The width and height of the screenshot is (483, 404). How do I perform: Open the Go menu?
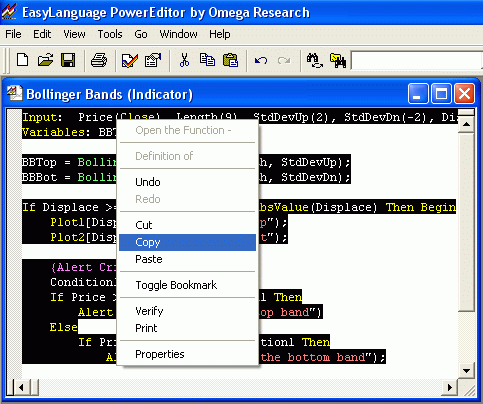pos(141,34)
